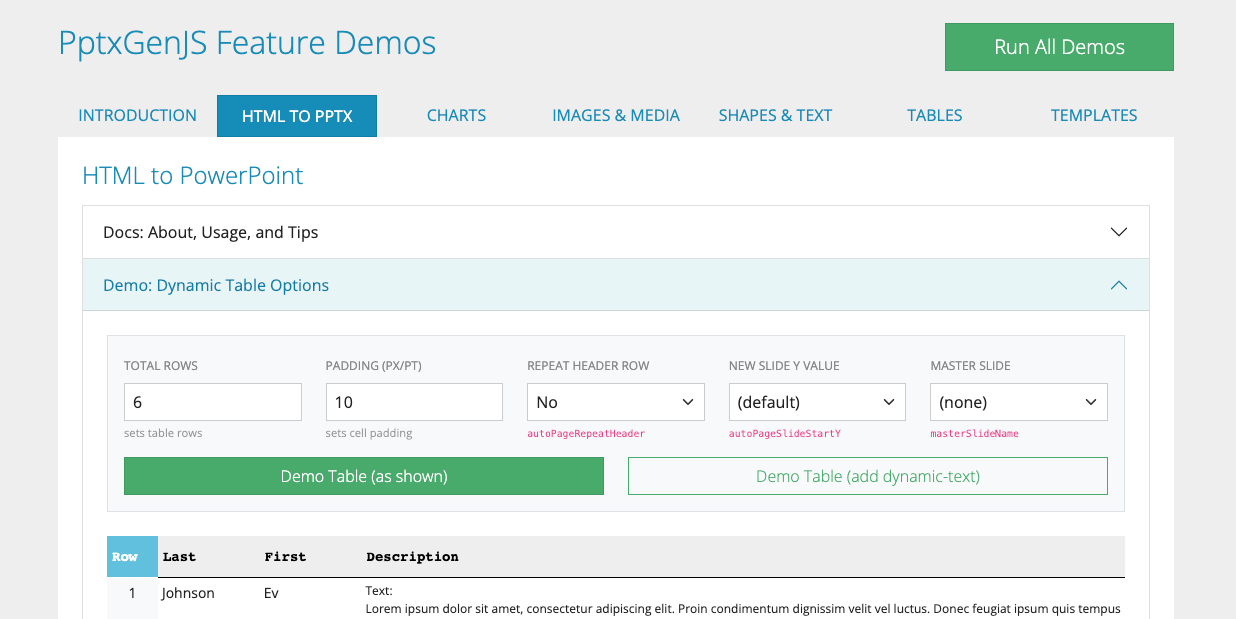The height and width of the screenshot is (619, 1236).
Task: Click the Docs: About, Usage, and Tips header
Action: pyautogui.click(x=211, y=232)
